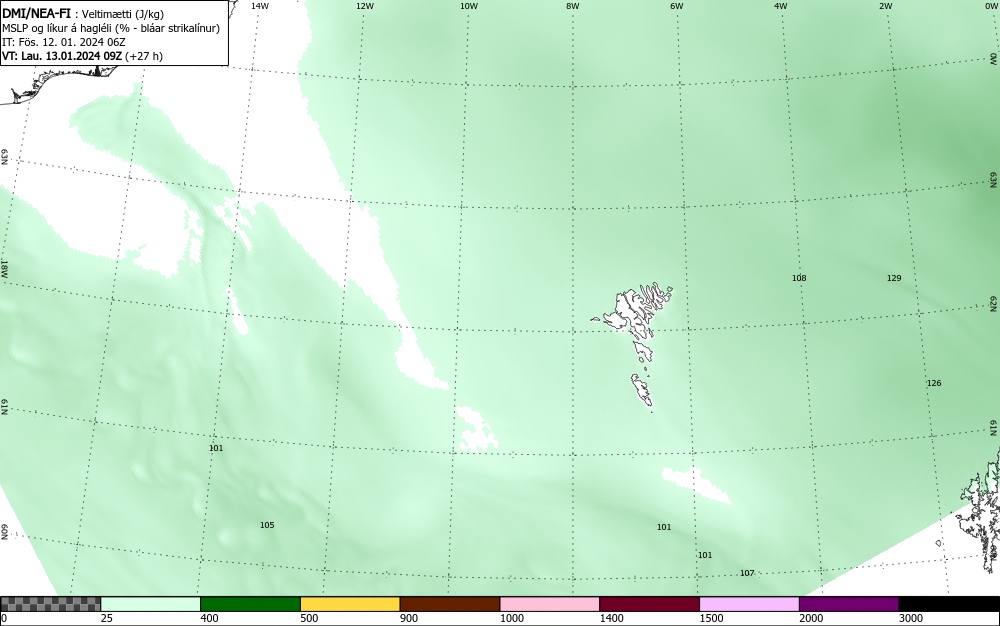Click the 12W longitude label
The width and height of the screenshot is (1000, 626).
pos(364,6)
